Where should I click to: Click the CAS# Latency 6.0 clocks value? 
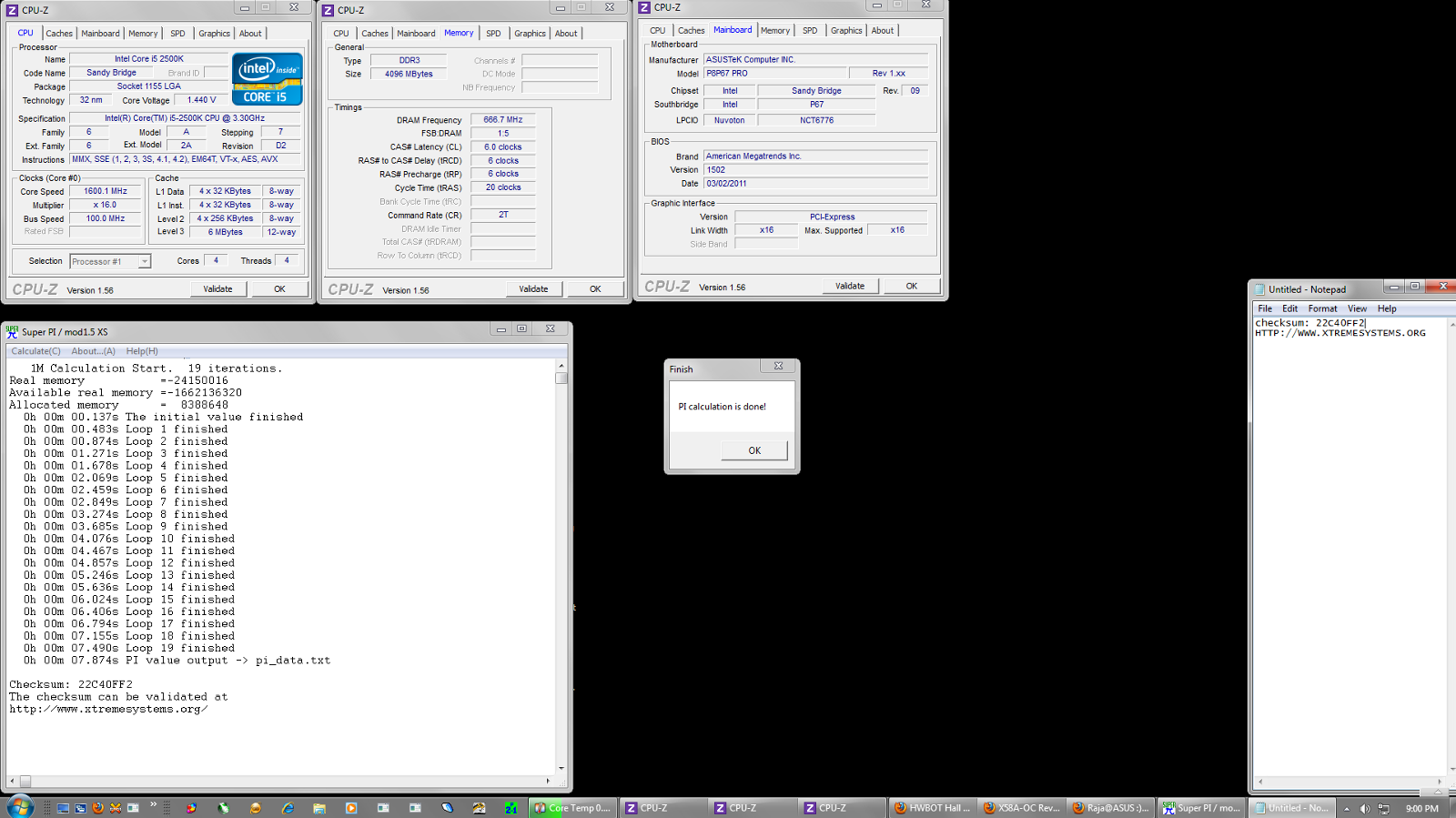[x=503, y=147]
